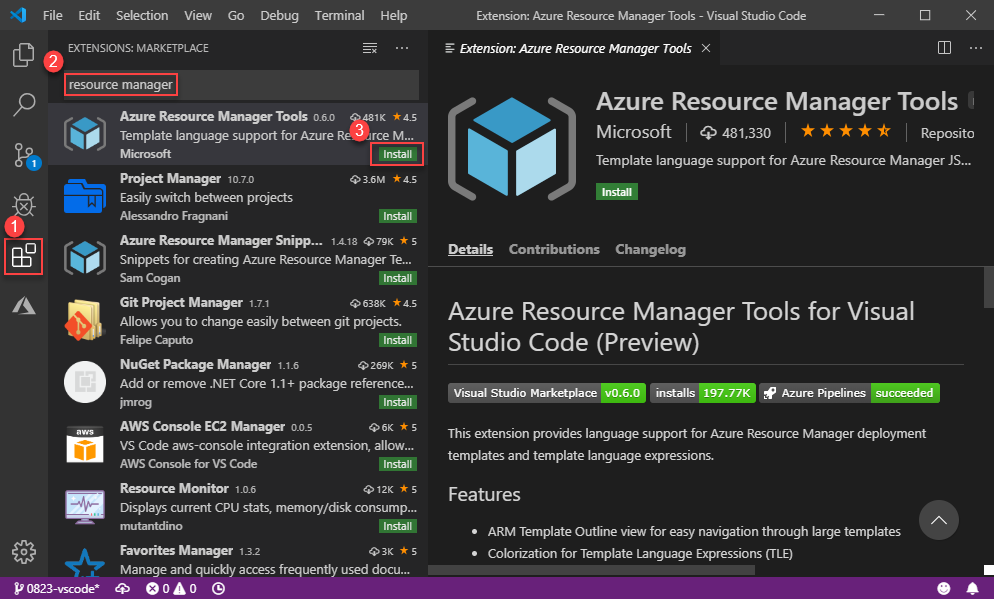Select the Extensions view icon
994x599 pixels.
tap(23, 257)
